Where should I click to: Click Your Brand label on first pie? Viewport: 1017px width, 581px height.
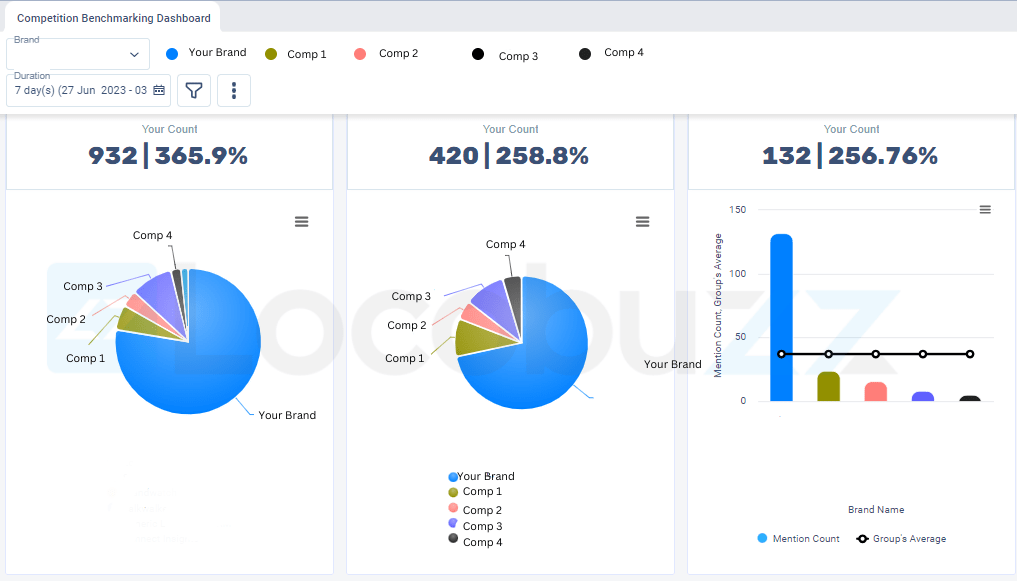287,416
